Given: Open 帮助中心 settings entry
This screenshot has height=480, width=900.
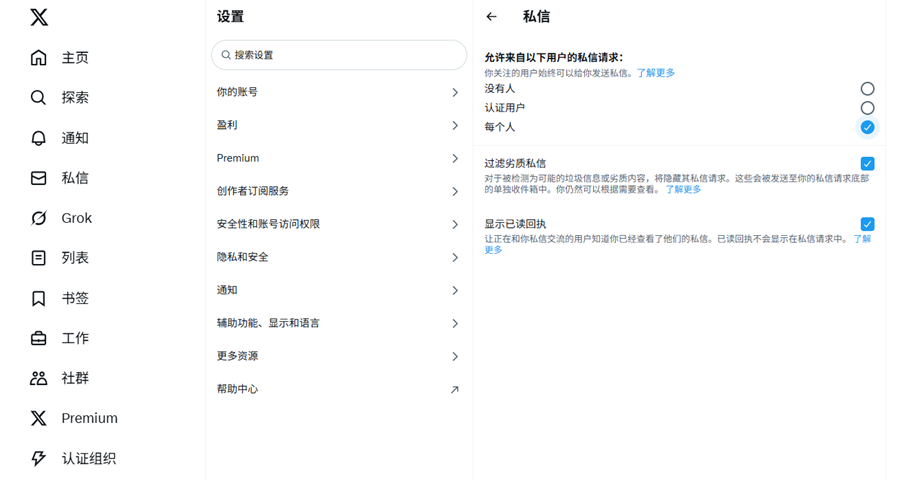Looking at the screenshot, I should [x=339, y=389].
